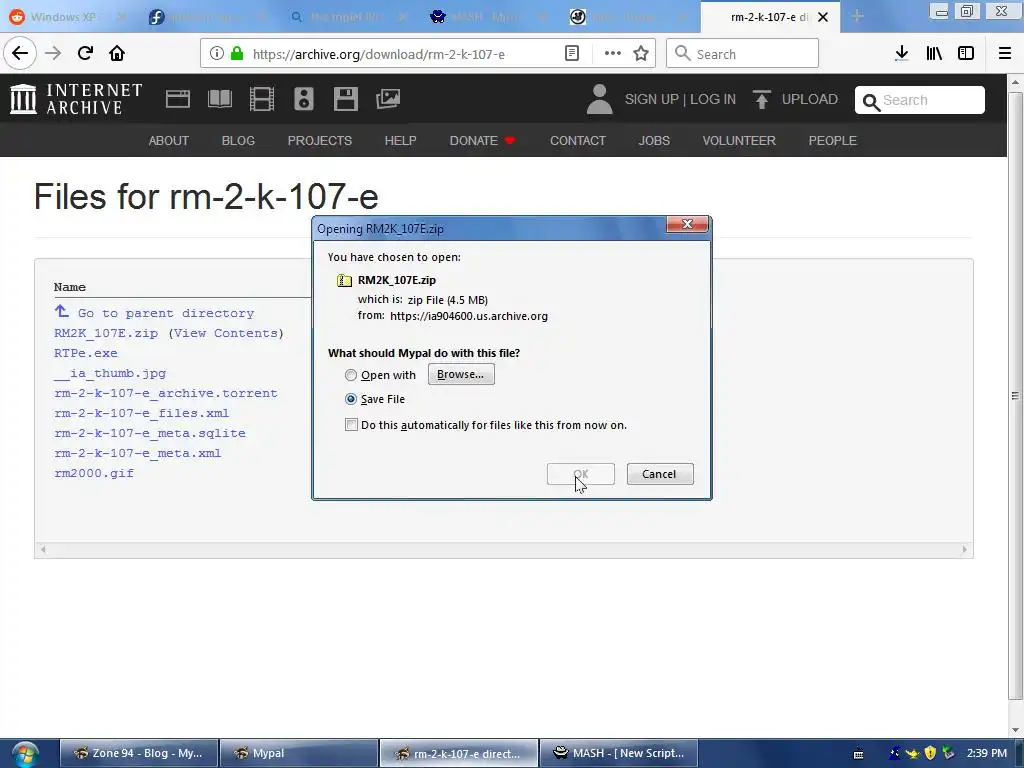Click the user avatar icon
The width and height of the screenshot is (1024, 768).
[x=599, y=99]
